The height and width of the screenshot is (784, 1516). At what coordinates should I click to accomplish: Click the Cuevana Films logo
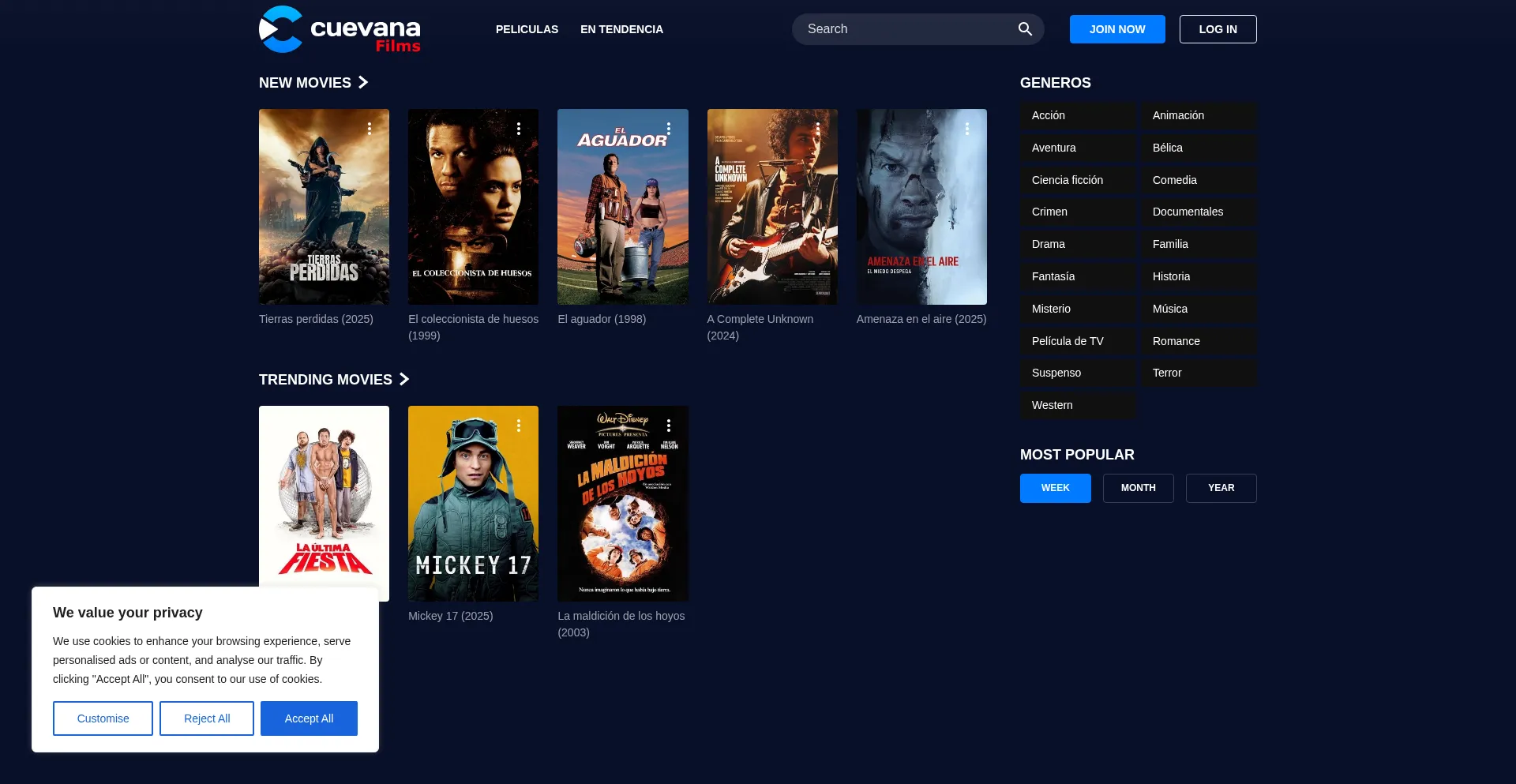click(x=340, y=29)
